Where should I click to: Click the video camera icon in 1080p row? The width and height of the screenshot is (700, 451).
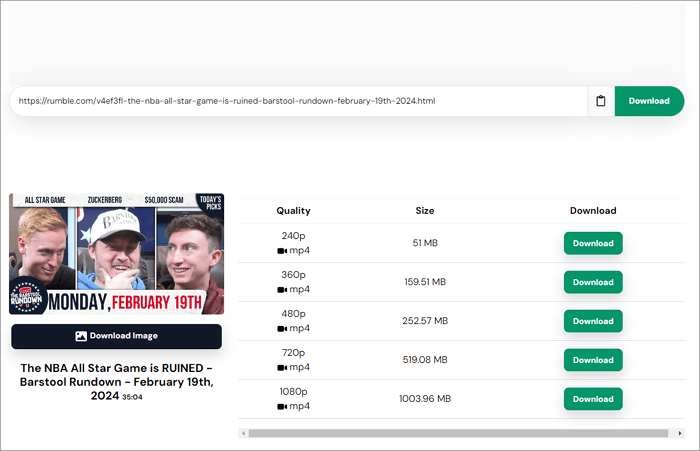coord(282,406)
